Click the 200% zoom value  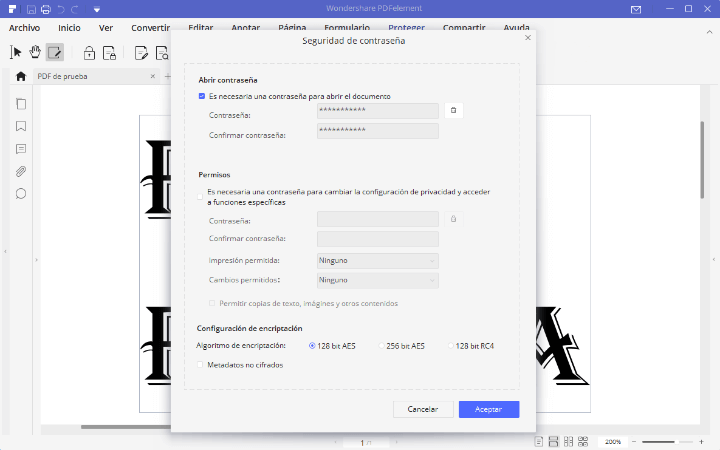613,442
